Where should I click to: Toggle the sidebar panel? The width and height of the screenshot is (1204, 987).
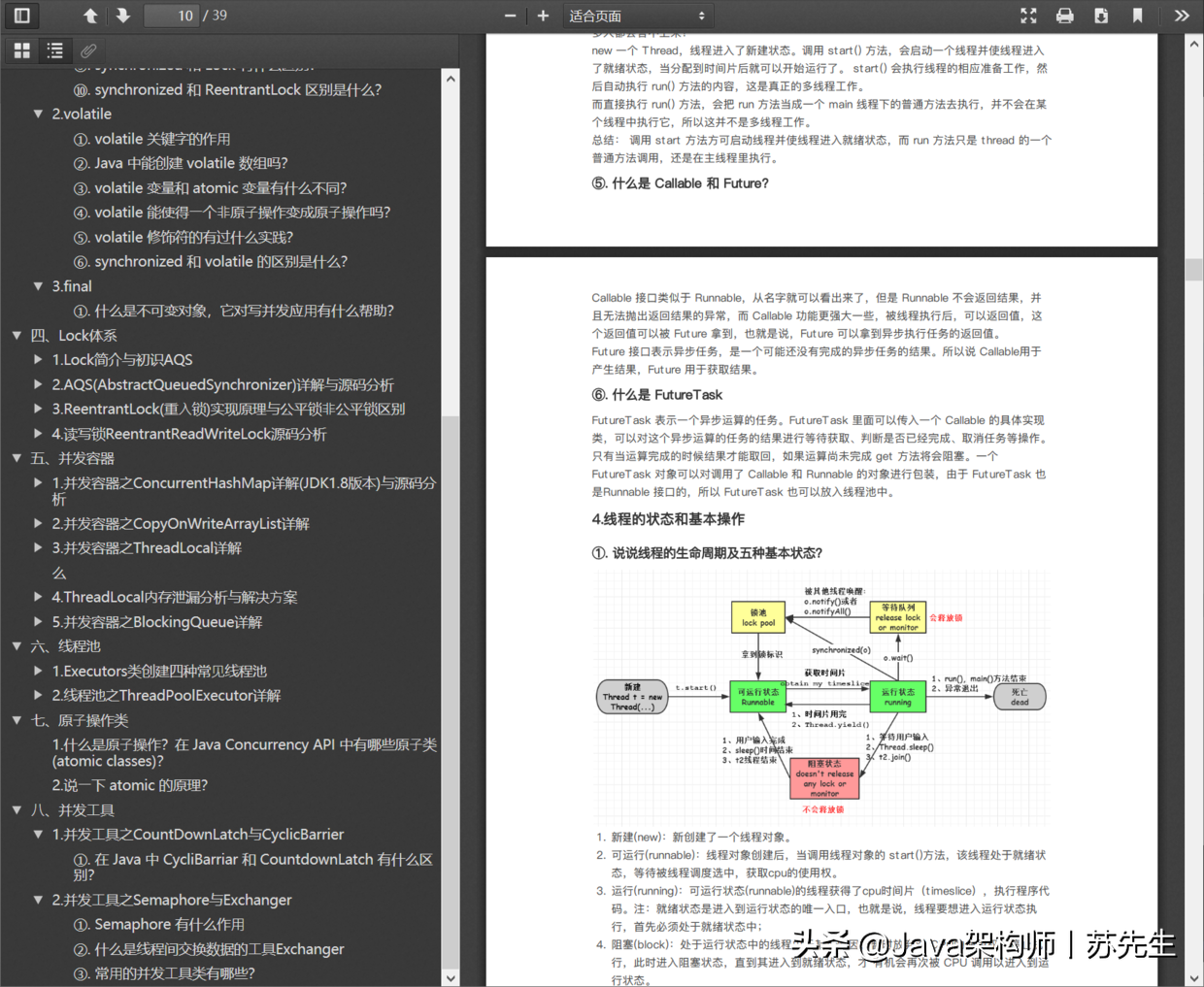pos(21,16)
